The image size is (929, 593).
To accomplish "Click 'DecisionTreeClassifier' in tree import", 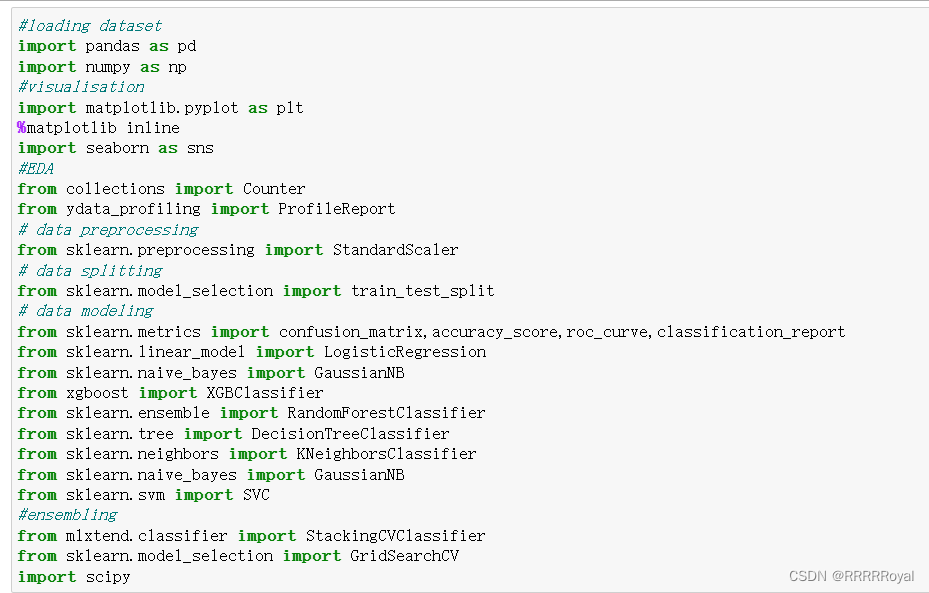I will (350, 434).
